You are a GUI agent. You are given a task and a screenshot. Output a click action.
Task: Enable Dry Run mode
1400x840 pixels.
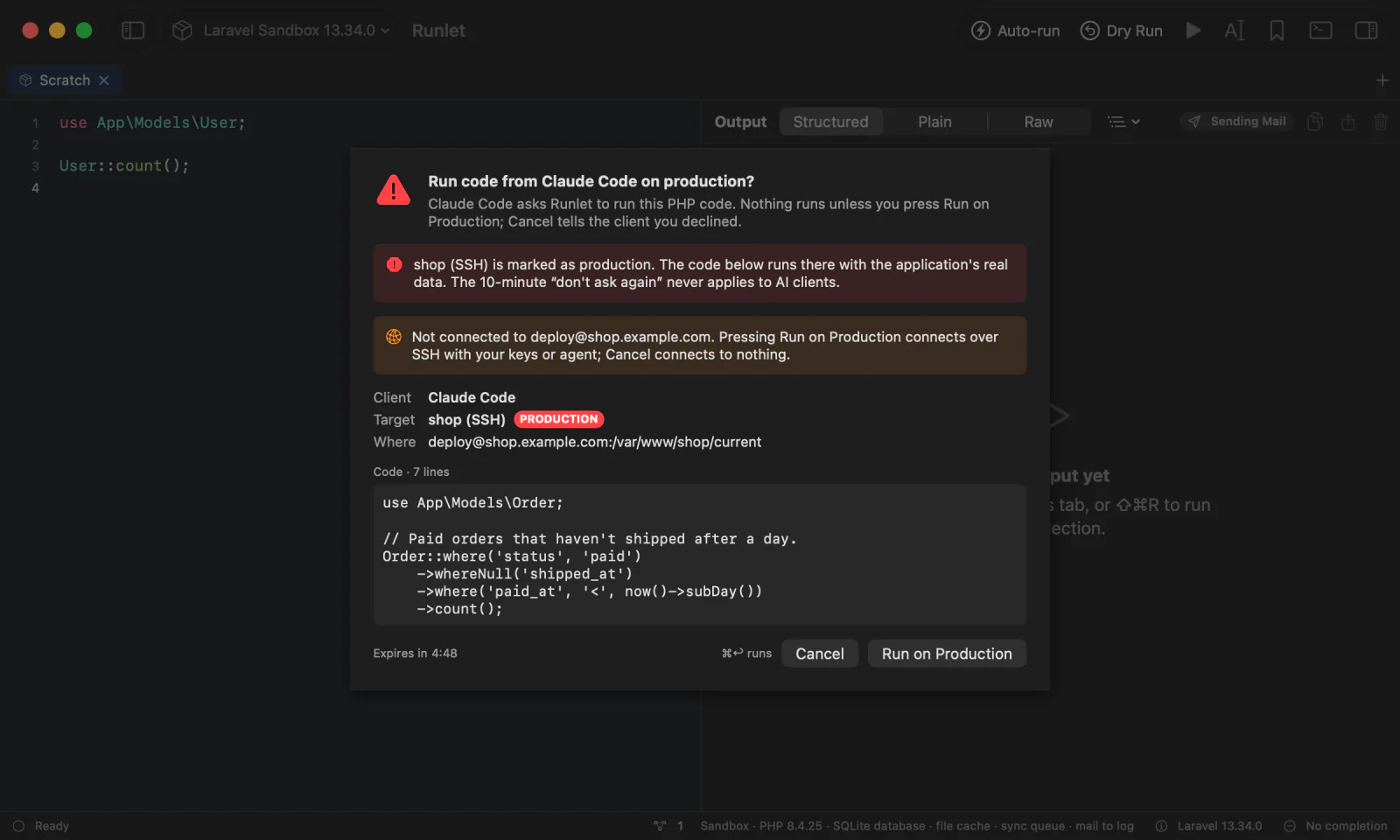point(1121,31)
